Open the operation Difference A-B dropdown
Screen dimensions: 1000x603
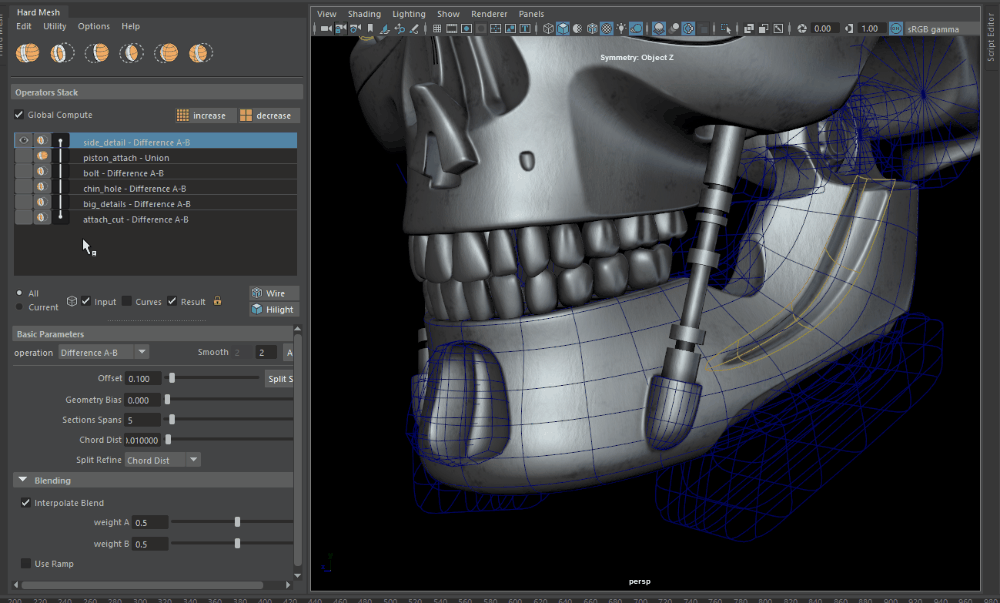(103, 352)
